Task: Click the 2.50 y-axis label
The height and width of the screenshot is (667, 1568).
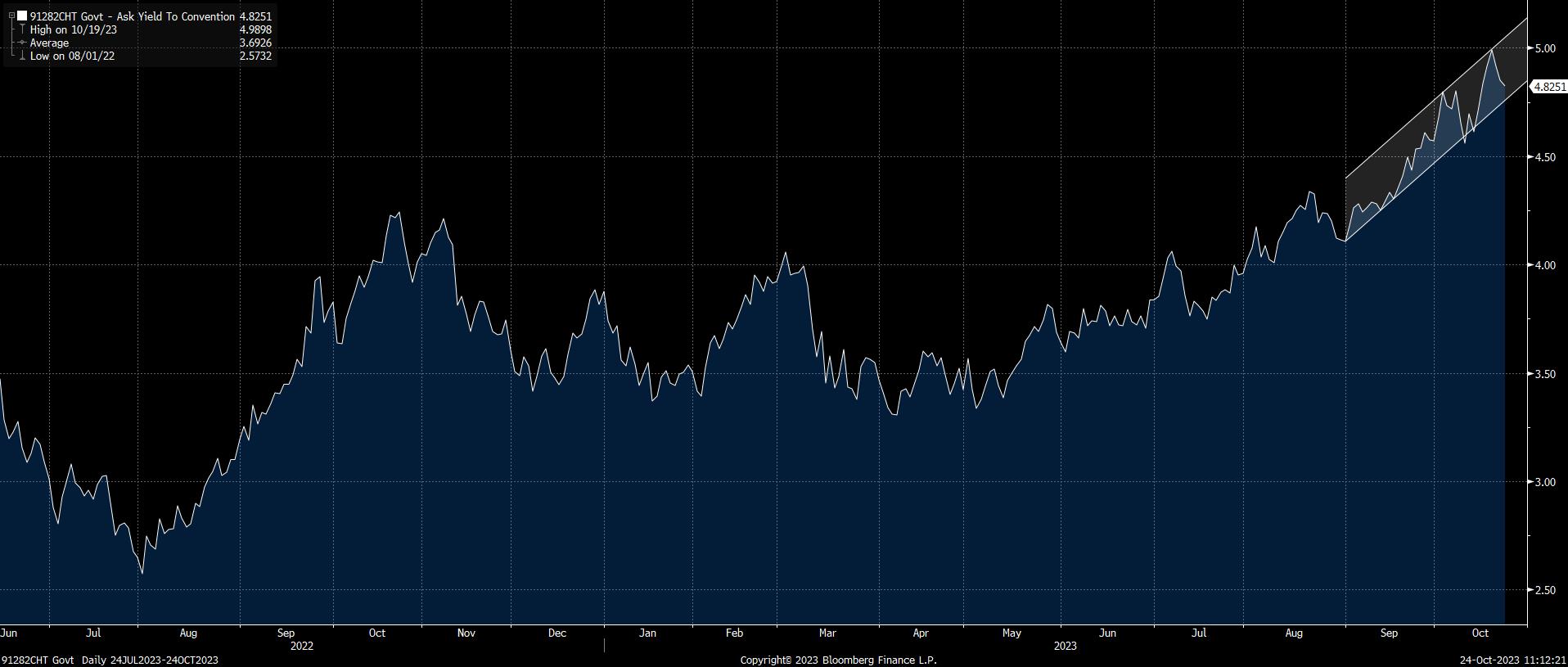Action: pos(1545,590)
